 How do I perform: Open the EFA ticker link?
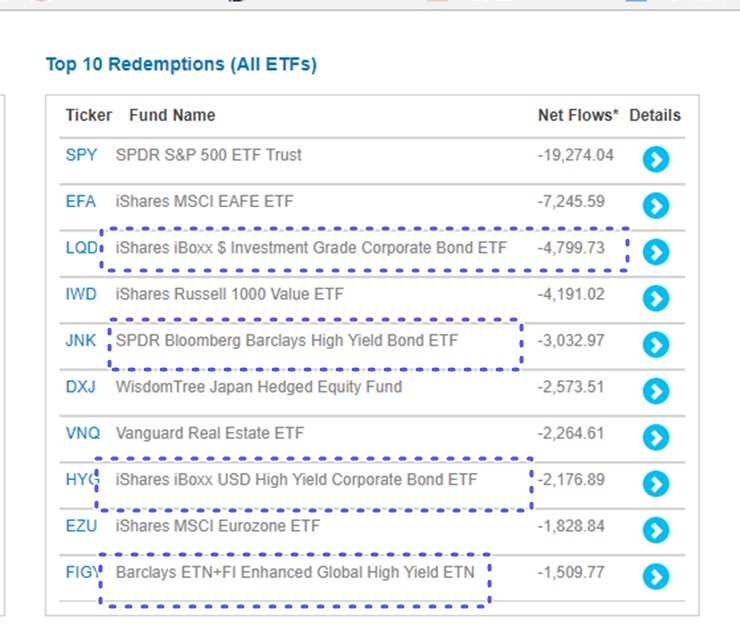(x=81, y=201)
